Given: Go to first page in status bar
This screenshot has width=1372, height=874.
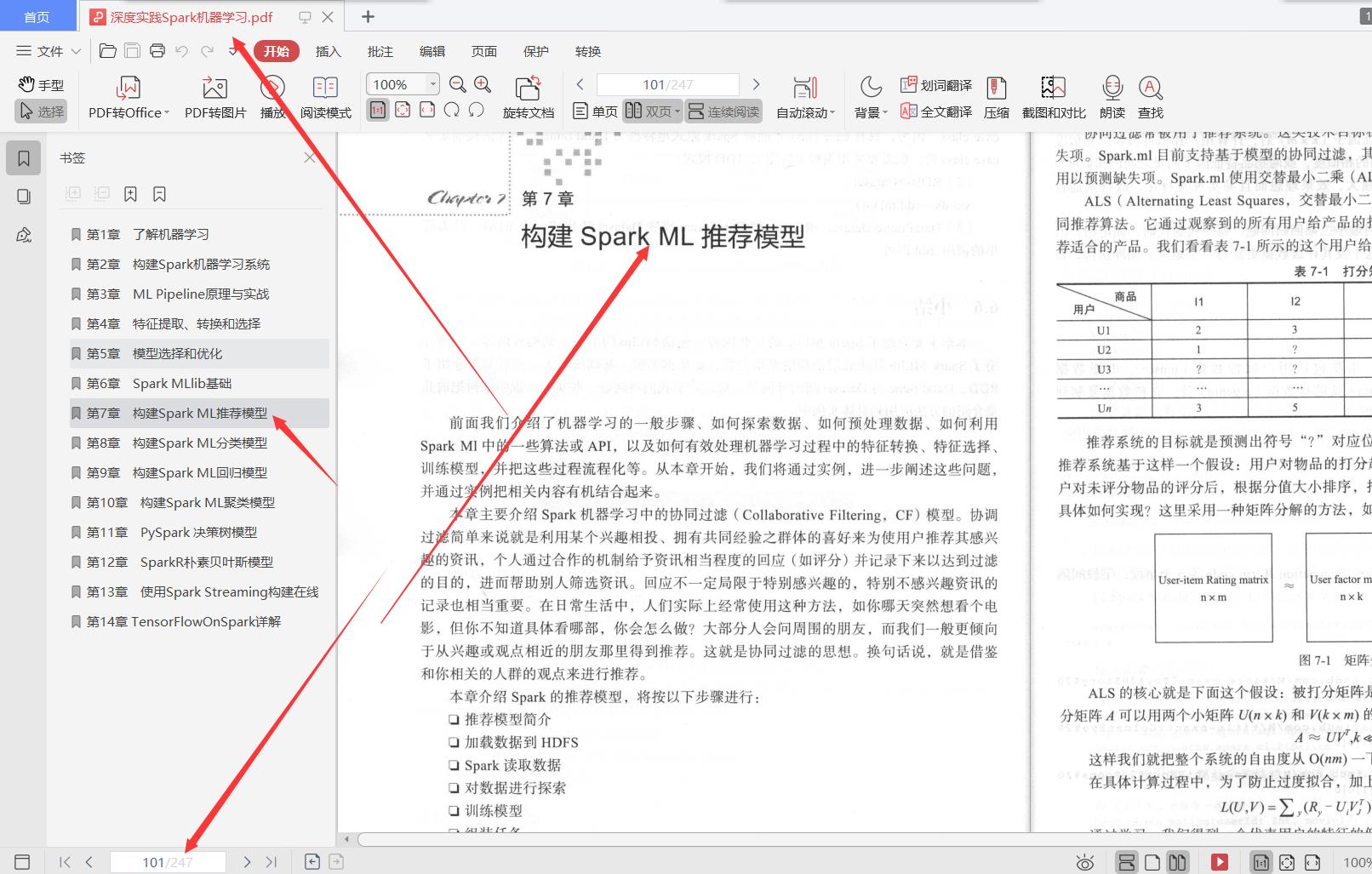Looking at the screenshot, I should (x=65, y=862).
